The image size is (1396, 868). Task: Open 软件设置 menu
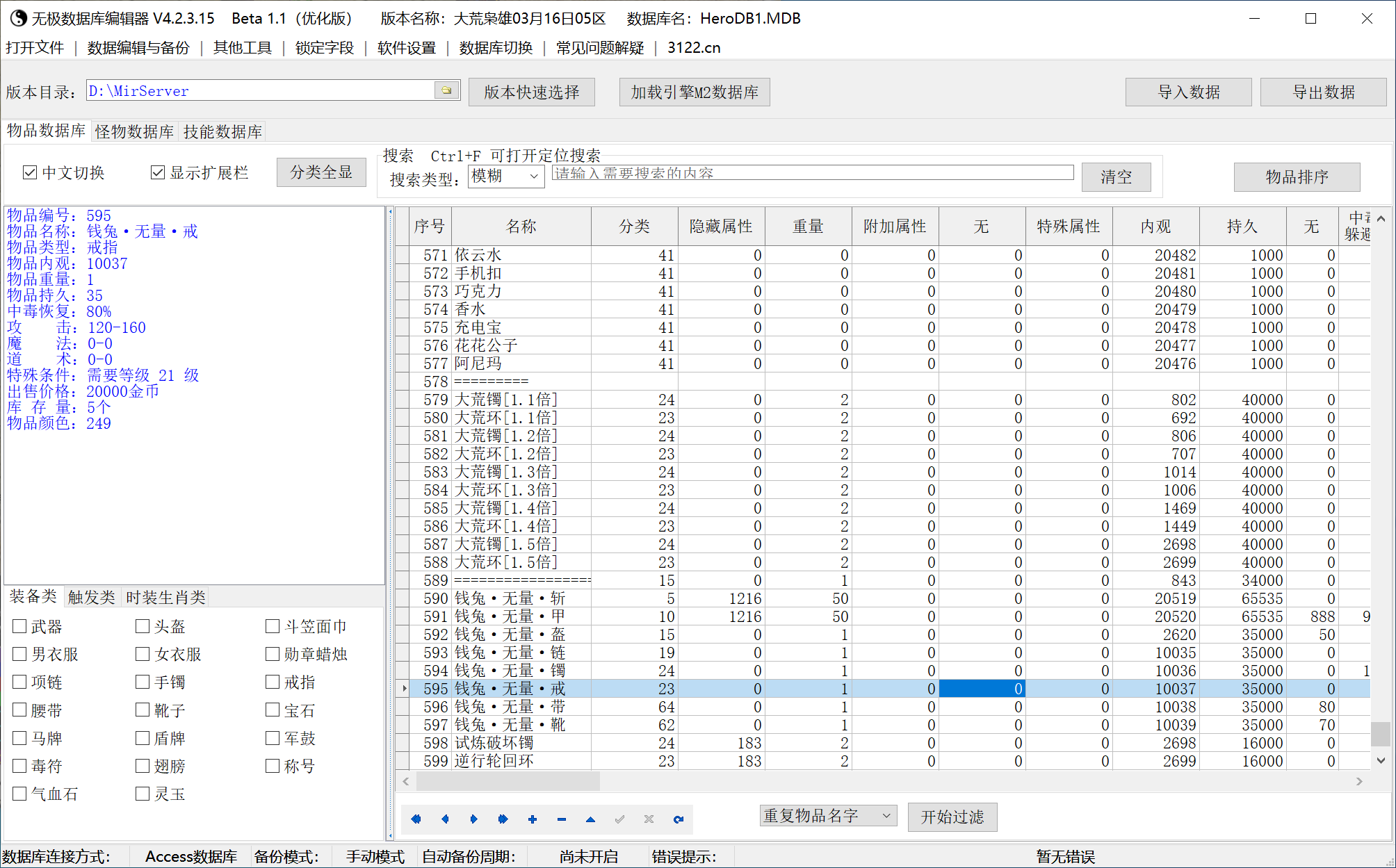pos(407,47)
